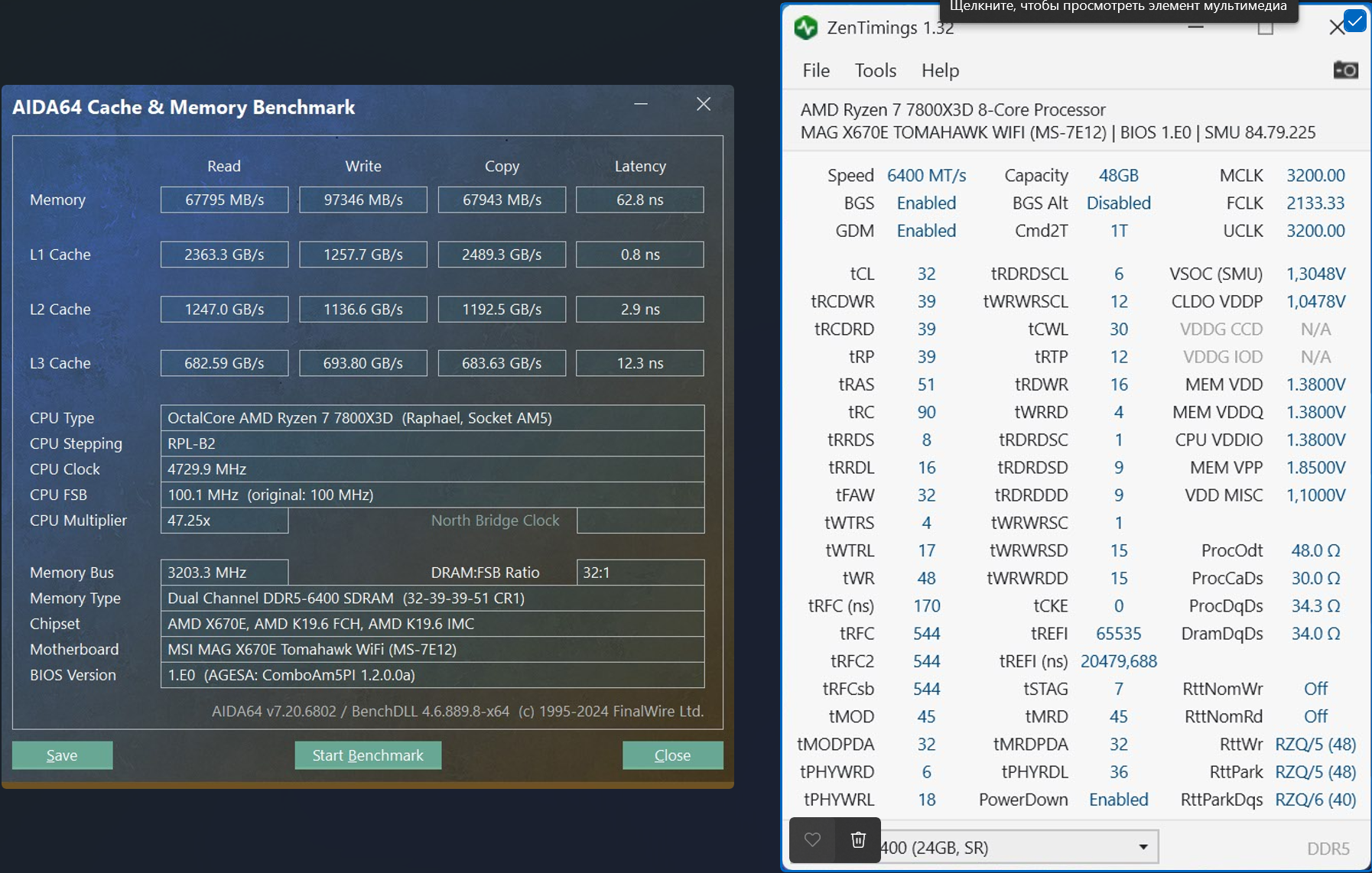The image size is (1372, 873).
Task: Select the Memory Read value 67795 MB/s
Action: [224, 200]
